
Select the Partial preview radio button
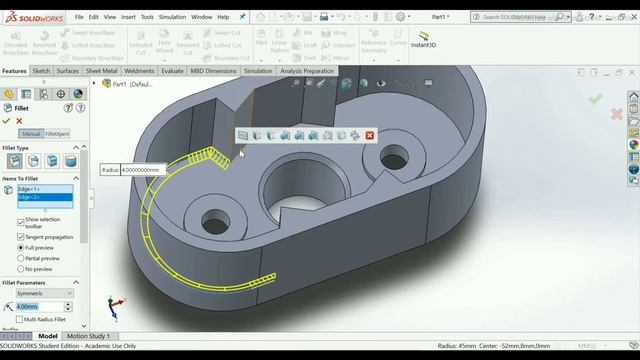click(20, 258)
